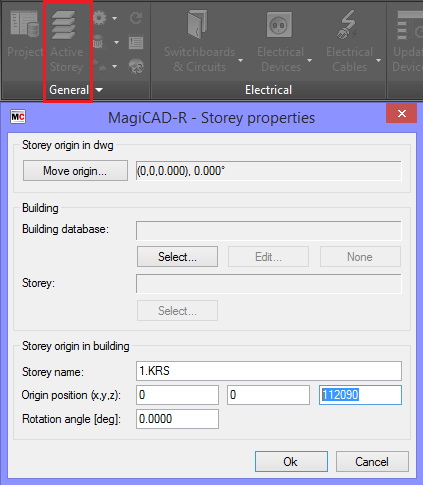Click the Rotation angle field
The height and width of the screenshot is (485, 423).
click(x=177, y=419)
